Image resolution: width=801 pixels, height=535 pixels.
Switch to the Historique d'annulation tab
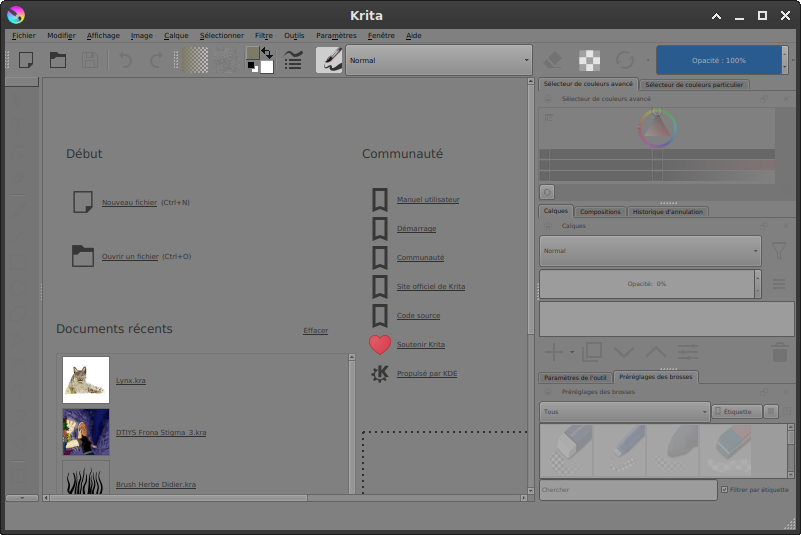coord(668,212)
